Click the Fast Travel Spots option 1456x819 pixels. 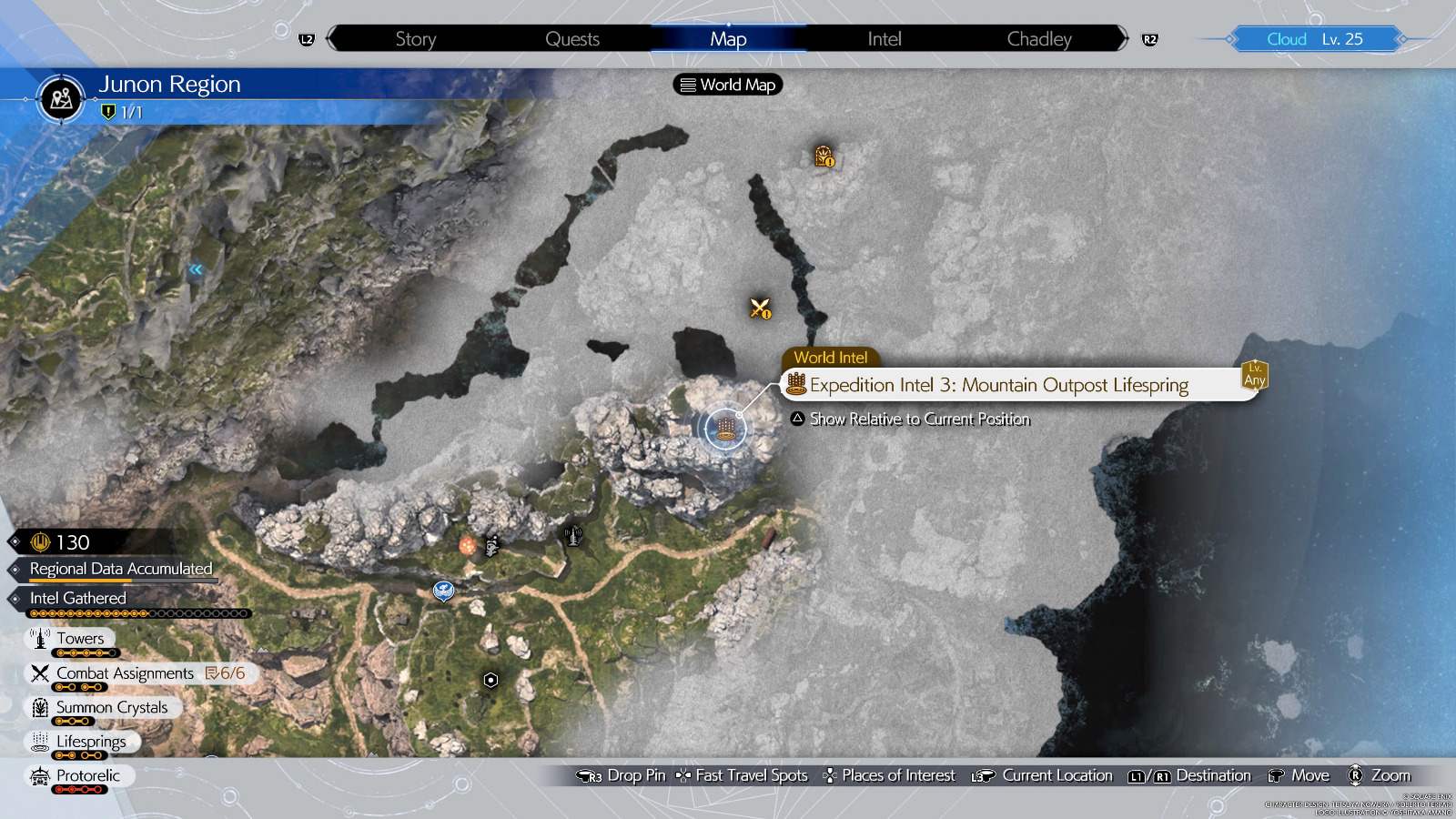(x=751, y=775)
